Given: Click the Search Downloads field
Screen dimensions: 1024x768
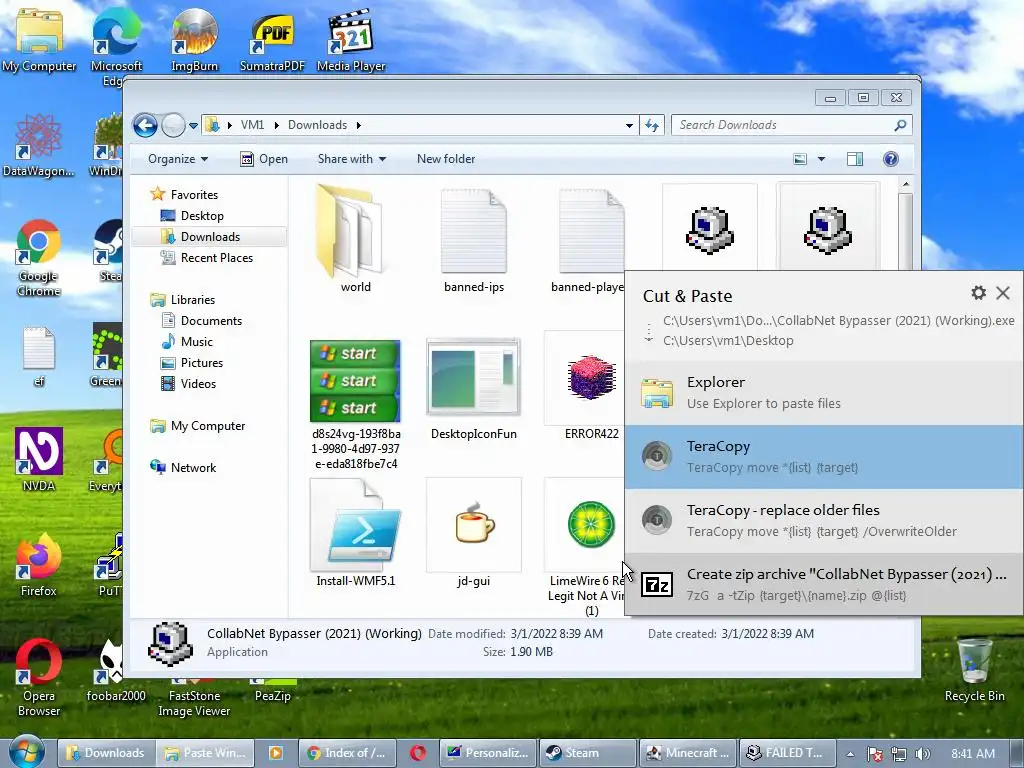Looking at the screenshot, I should 791,125.
